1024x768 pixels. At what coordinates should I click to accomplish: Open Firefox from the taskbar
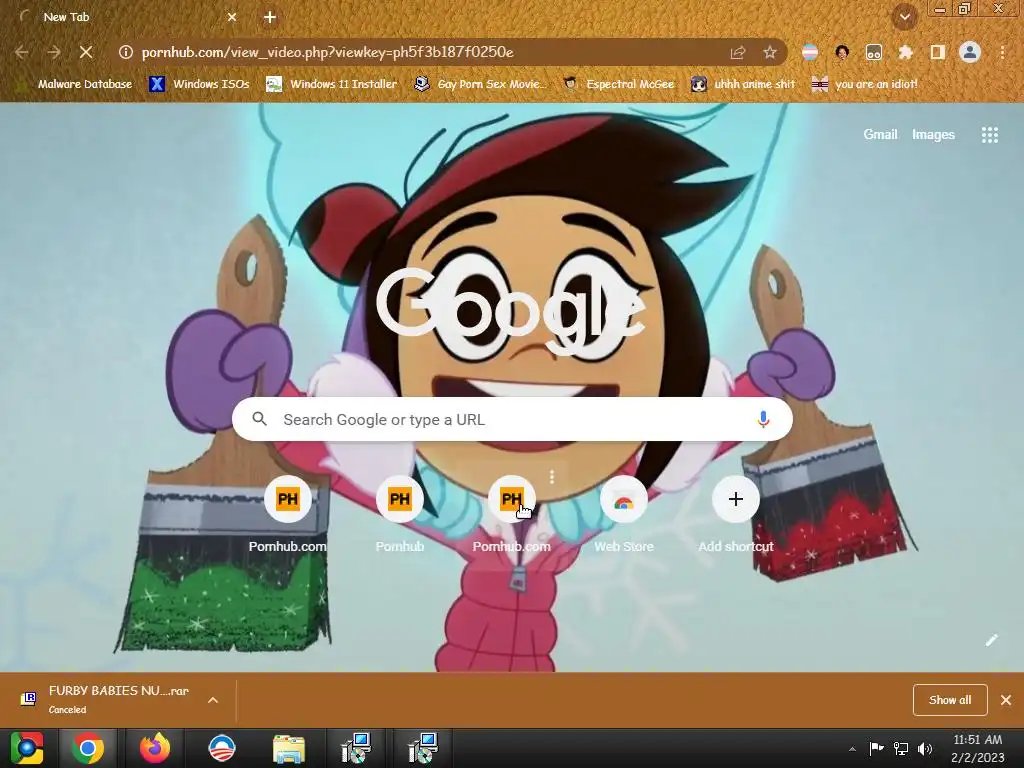[155, 748]
